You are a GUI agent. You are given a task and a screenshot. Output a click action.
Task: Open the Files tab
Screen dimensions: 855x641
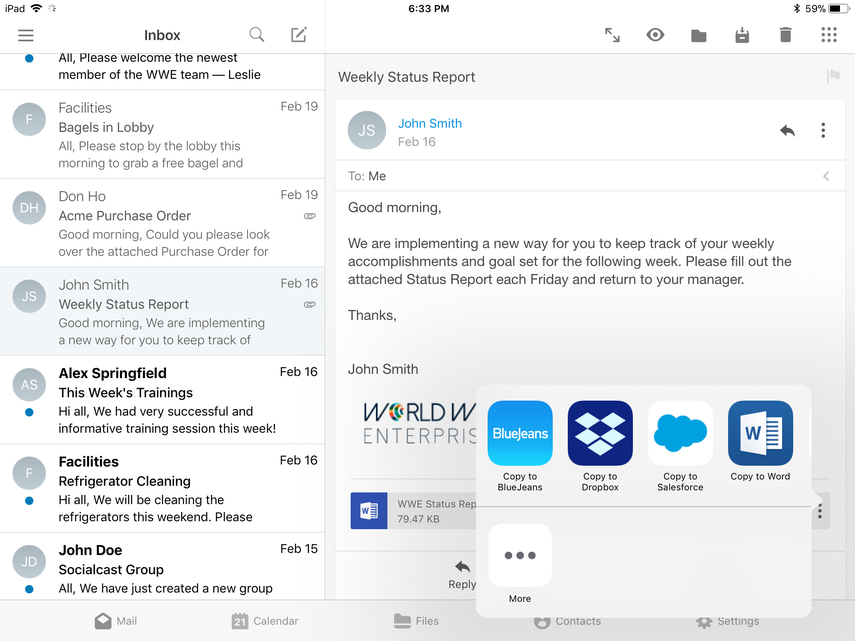(x=416, y=621)
